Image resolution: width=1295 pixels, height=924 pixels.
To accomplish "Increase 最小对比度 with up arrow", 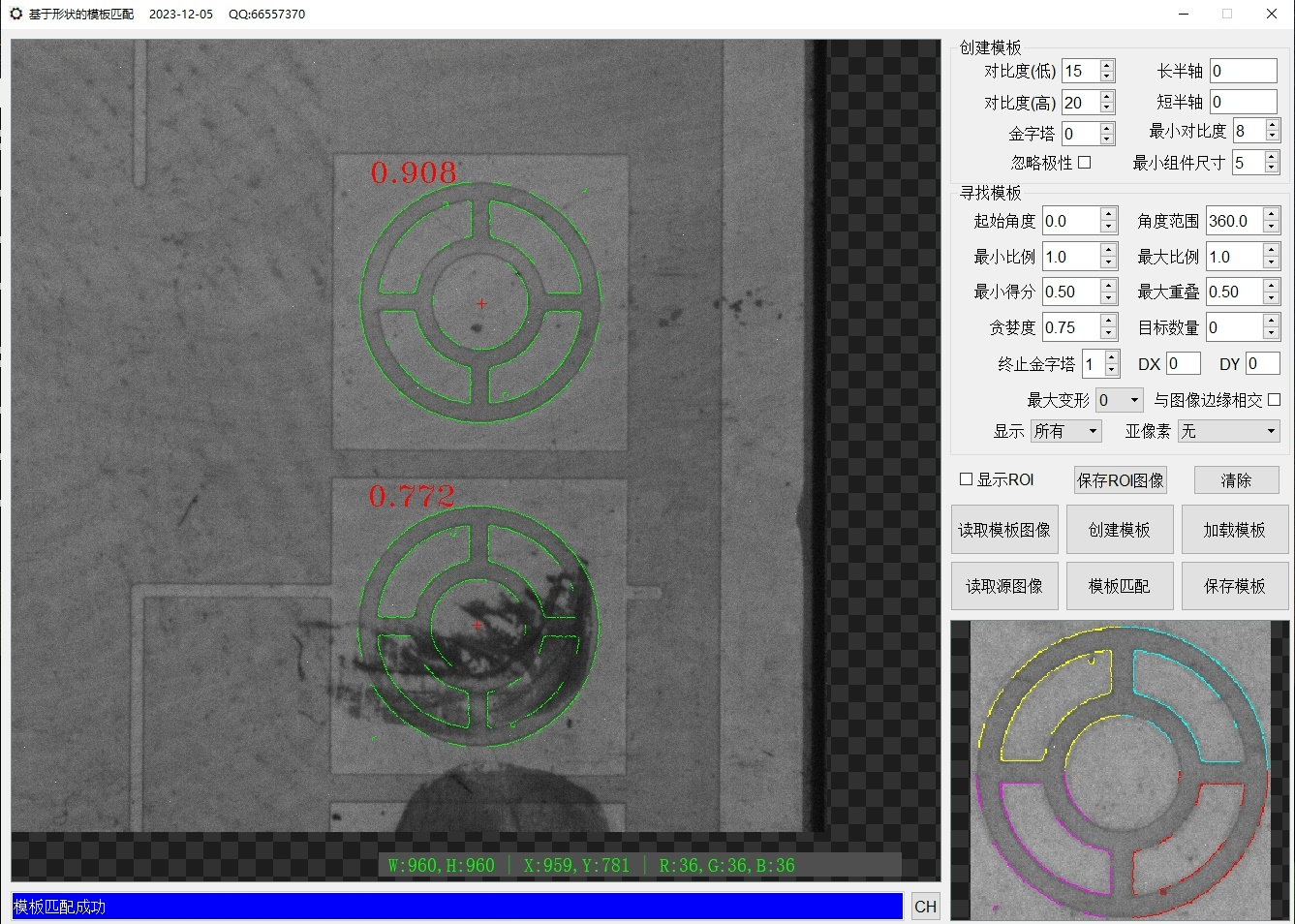I will tap(1273, 125).
